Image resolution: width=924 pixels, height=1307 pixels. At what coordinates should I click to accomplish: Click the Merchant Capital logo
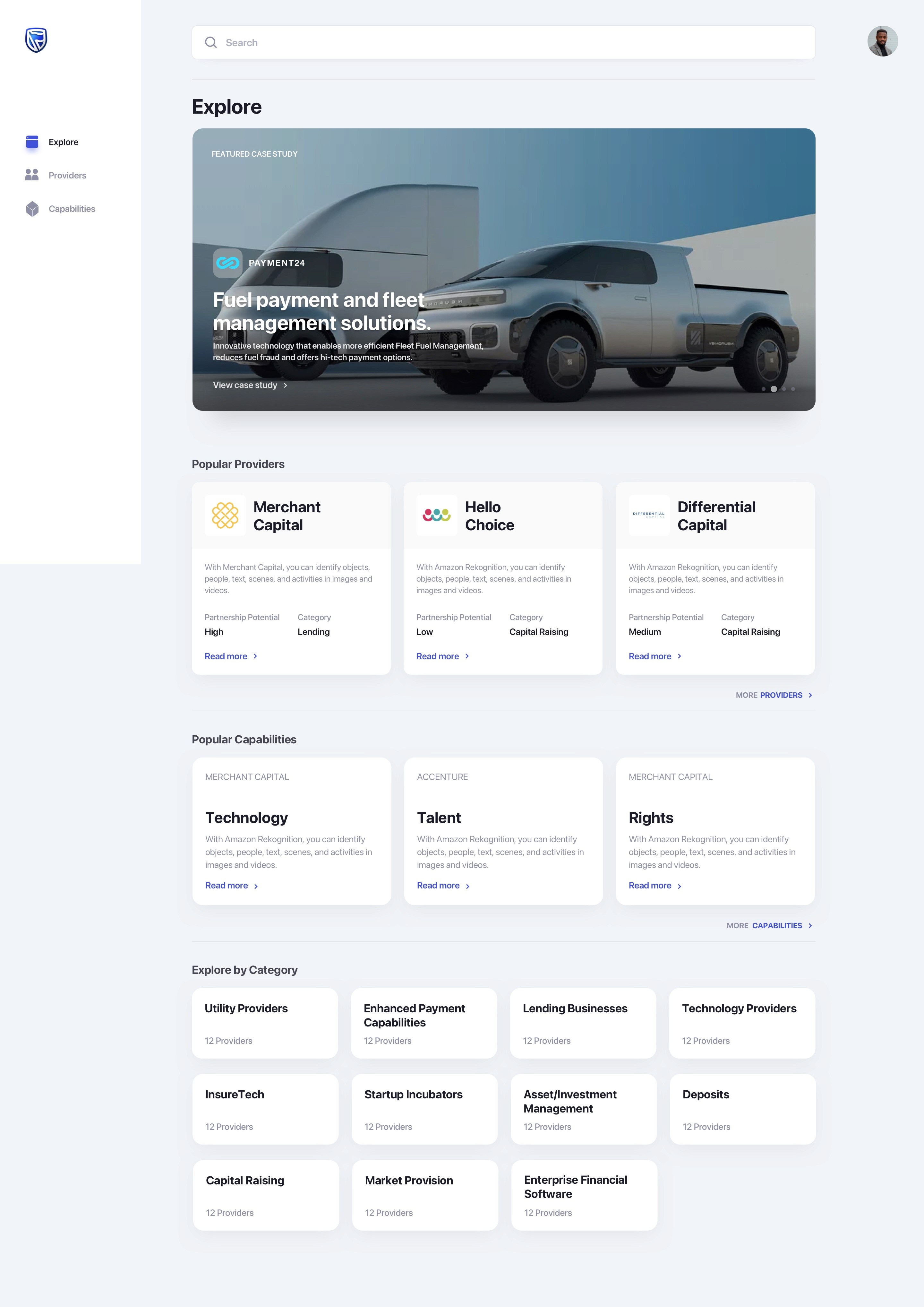pyautogui.click(x=225, y=515)
